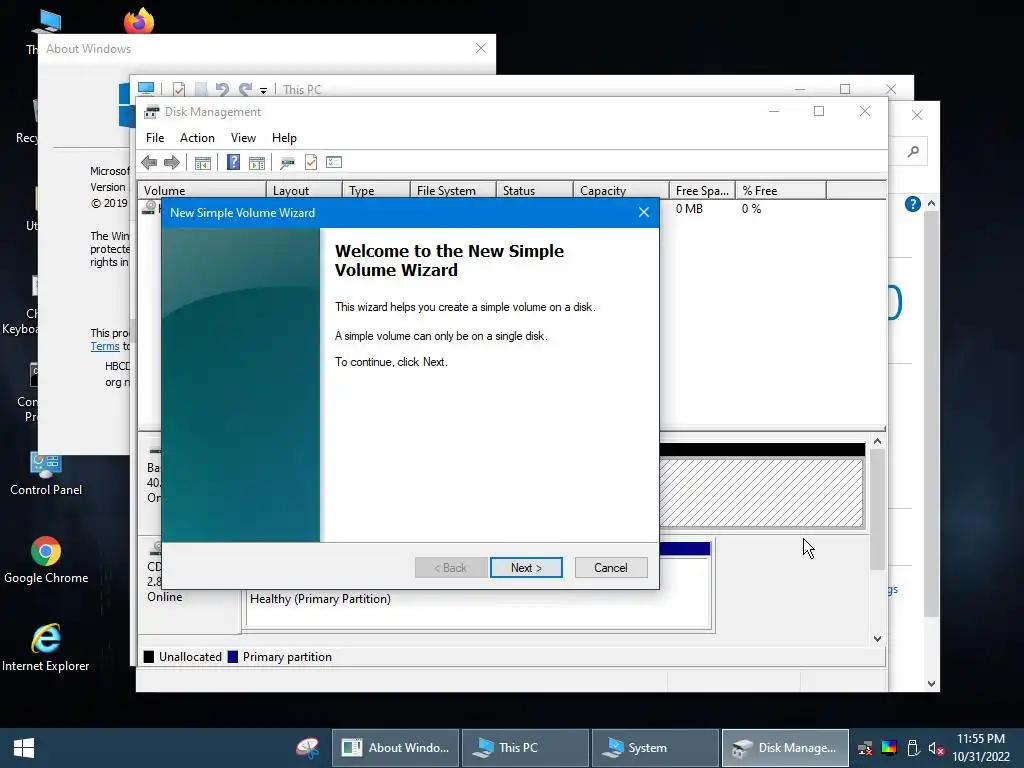Screen dimensions: 1024x768
Task: Sort by the Free Spa... column header
Action: tap(702, 190)
